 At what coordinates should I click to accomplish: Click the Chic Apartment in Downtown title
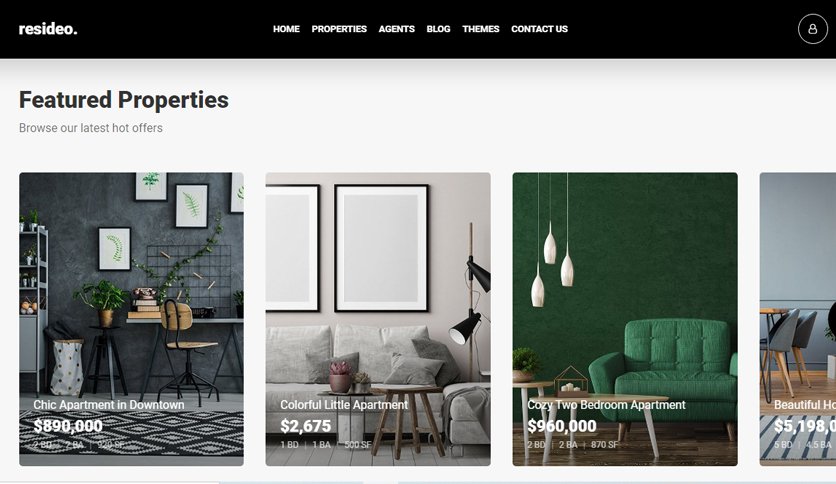[x=109, y=405]
